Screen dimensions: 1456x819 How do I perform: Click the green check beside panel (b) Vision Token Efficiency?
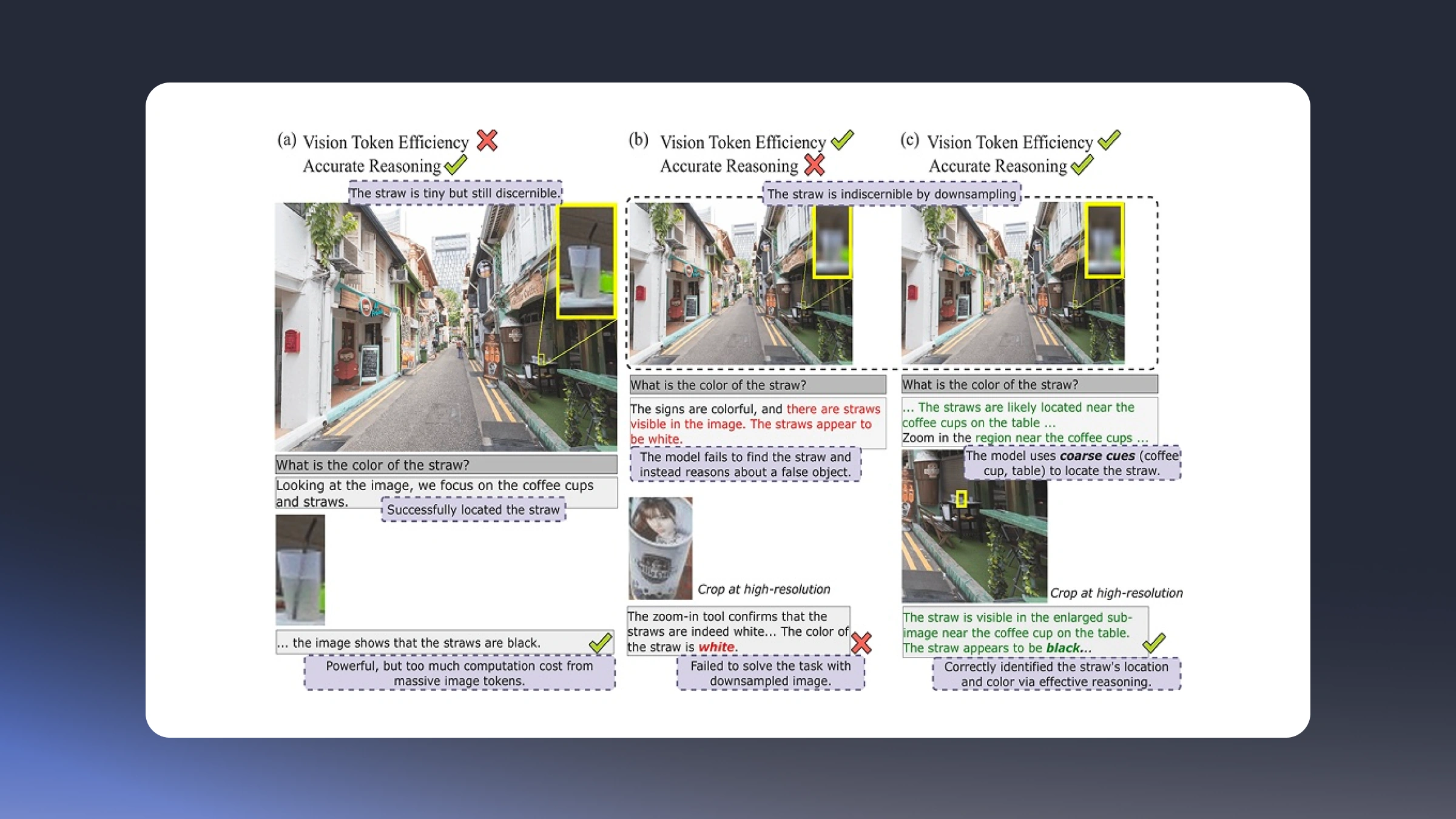843,140
